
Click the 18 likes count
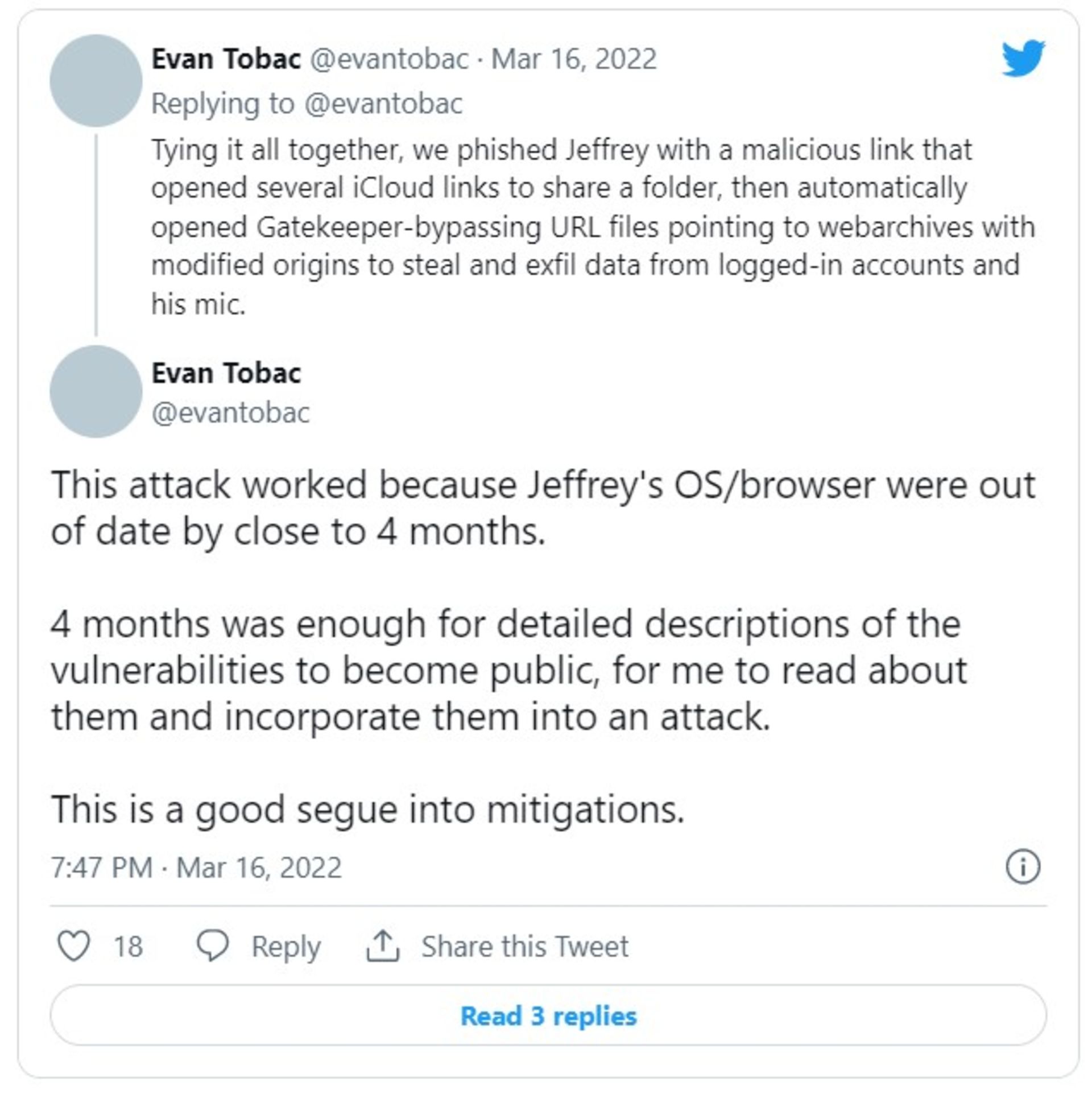pos(128,947)
